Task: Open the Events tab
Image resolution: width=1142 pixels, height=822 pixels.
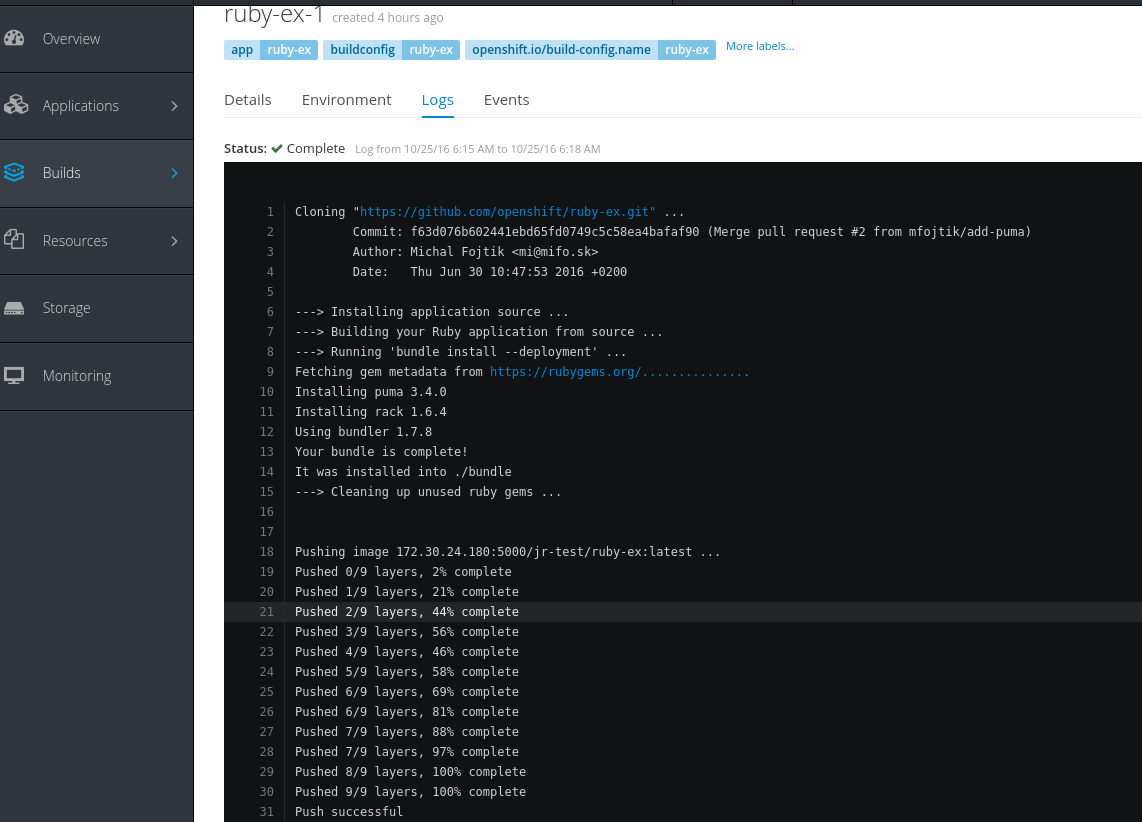Action: pyautogui.click(x=506, y=100)
